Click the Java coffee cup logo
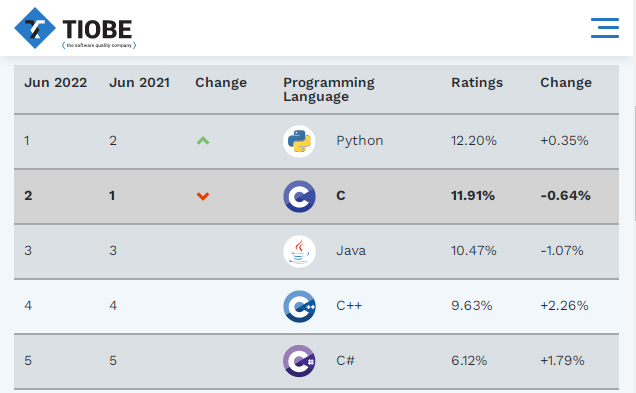The image size is (636, 393). 299,251
